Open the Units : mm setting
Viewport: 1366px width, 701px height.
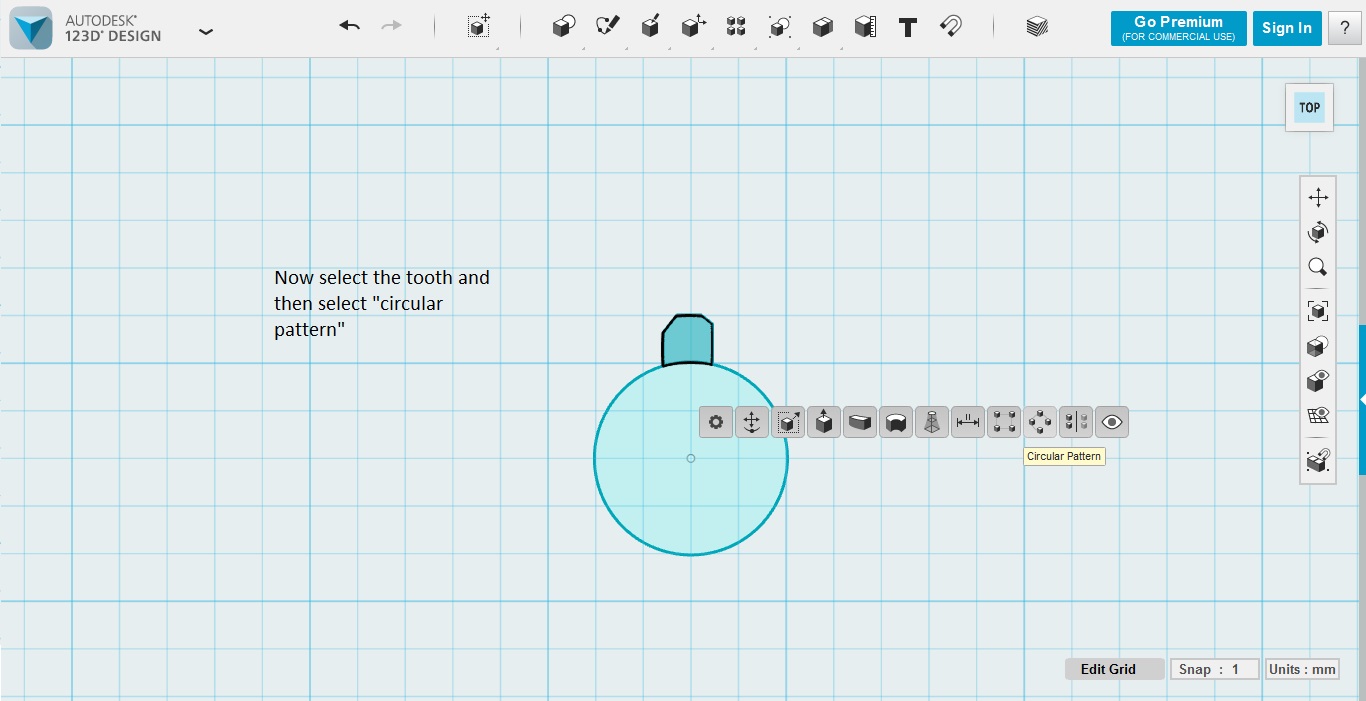point(1302,668)
